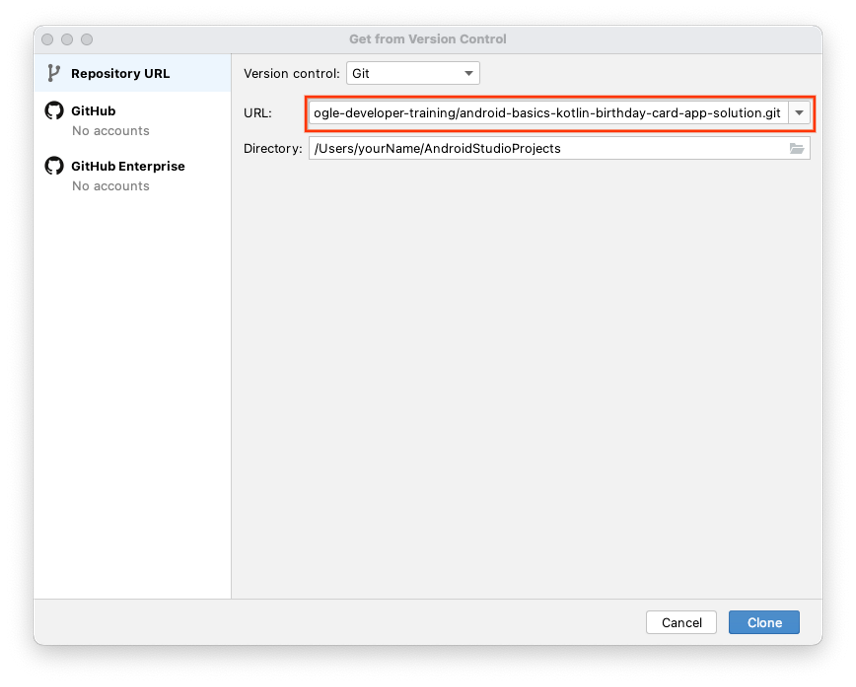Click the rightmost zoom window control
Viewport: 856px width, 687px height.
coord(87,39)
